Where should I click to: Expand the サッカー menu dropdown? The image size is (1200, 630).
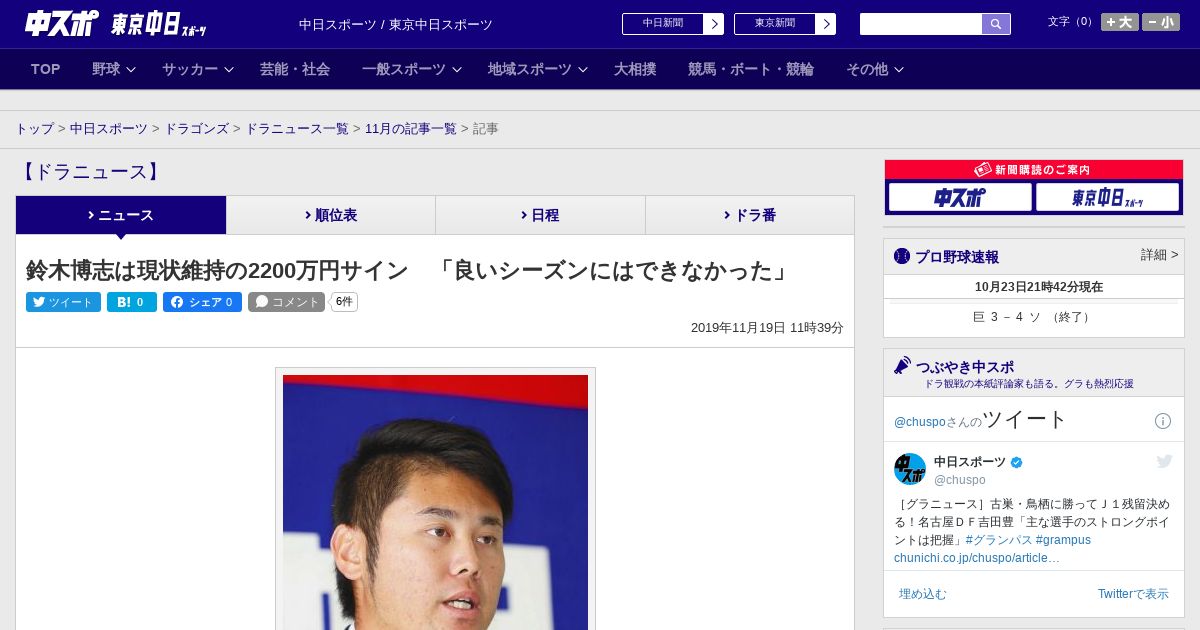[198, 69]
